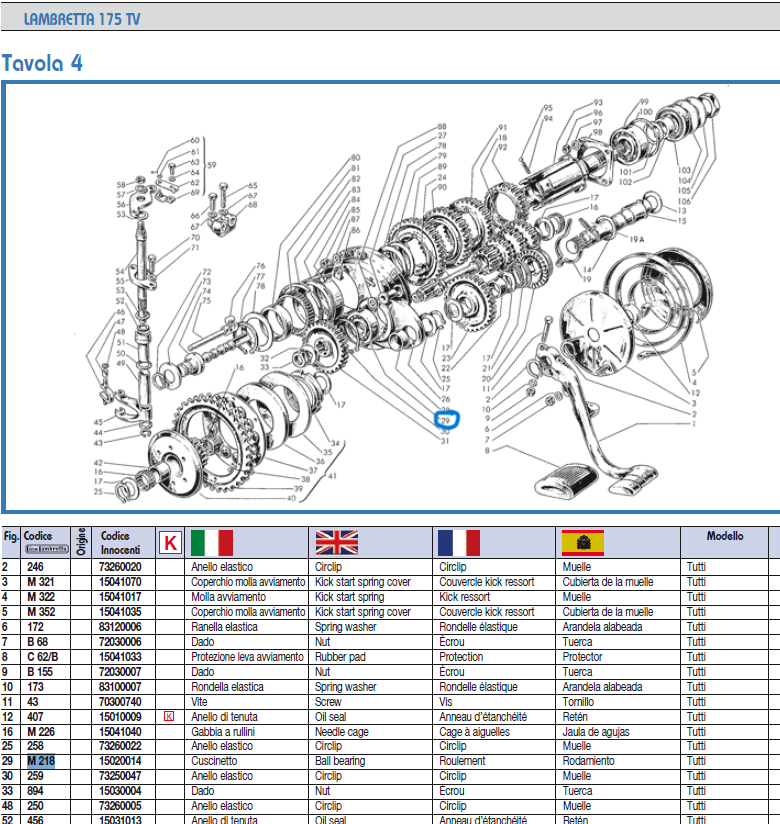Click Innocenti code 73260020

(x=120, y=567)
